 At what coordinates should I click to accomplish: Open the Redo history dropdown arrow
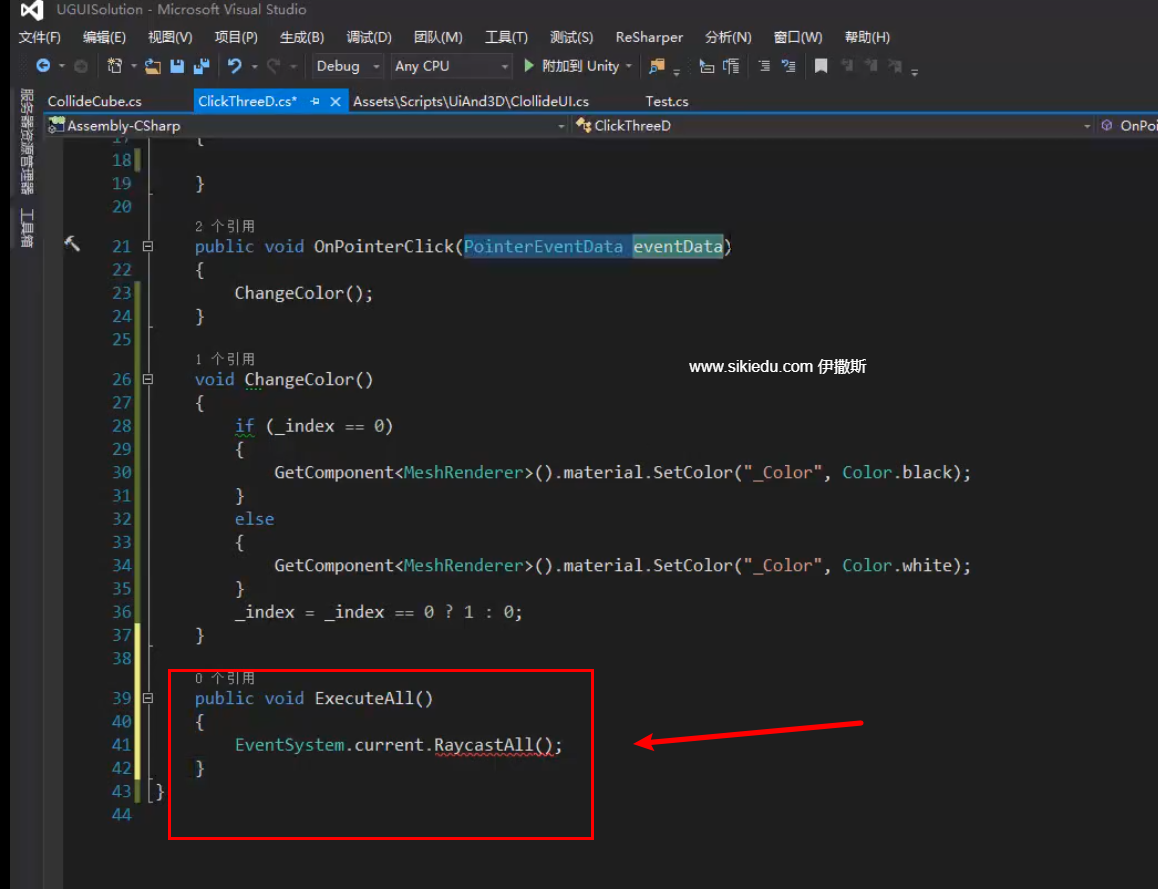[x=293, y=66]
